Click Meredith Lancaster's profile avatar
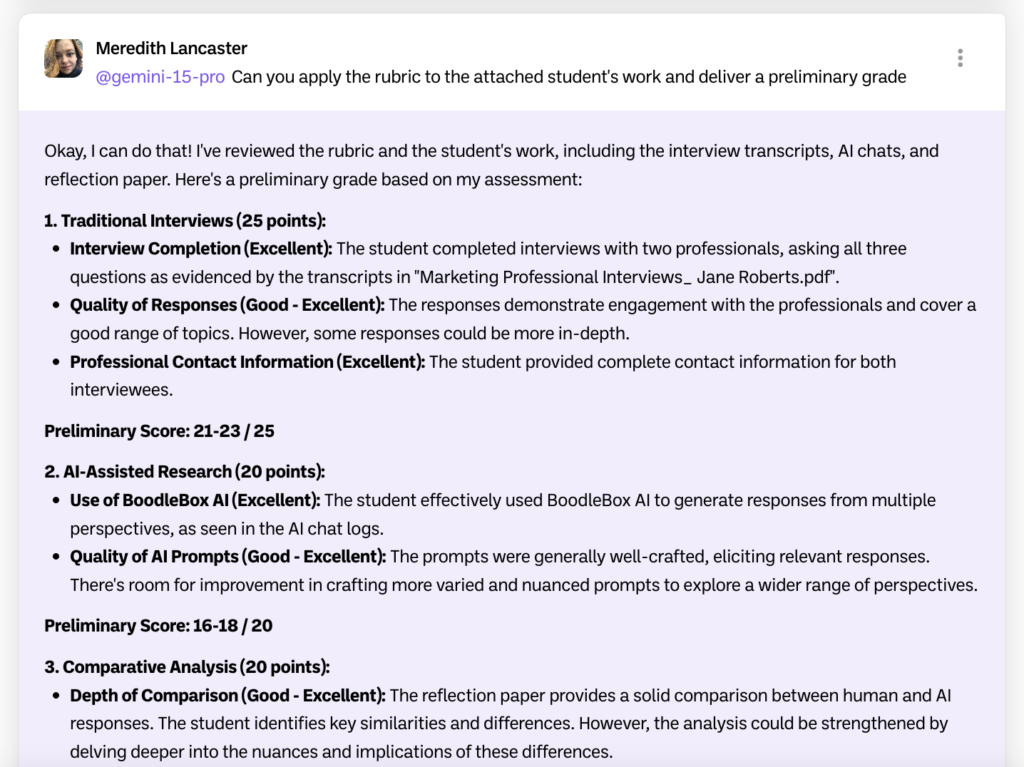Viewport: 1024px width, 767px height. [x=63, y=58]
